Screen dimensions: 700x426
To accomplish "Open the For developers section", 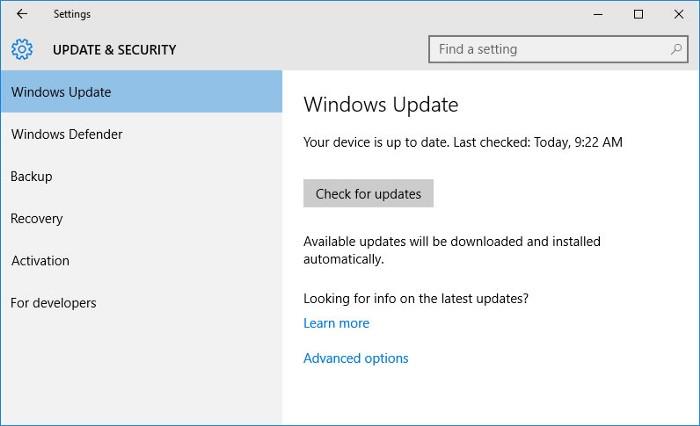I will [x=142, y=303].
